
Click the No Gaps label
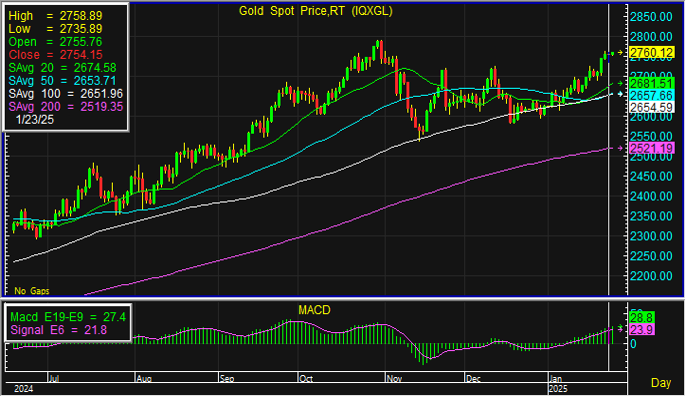32,291
